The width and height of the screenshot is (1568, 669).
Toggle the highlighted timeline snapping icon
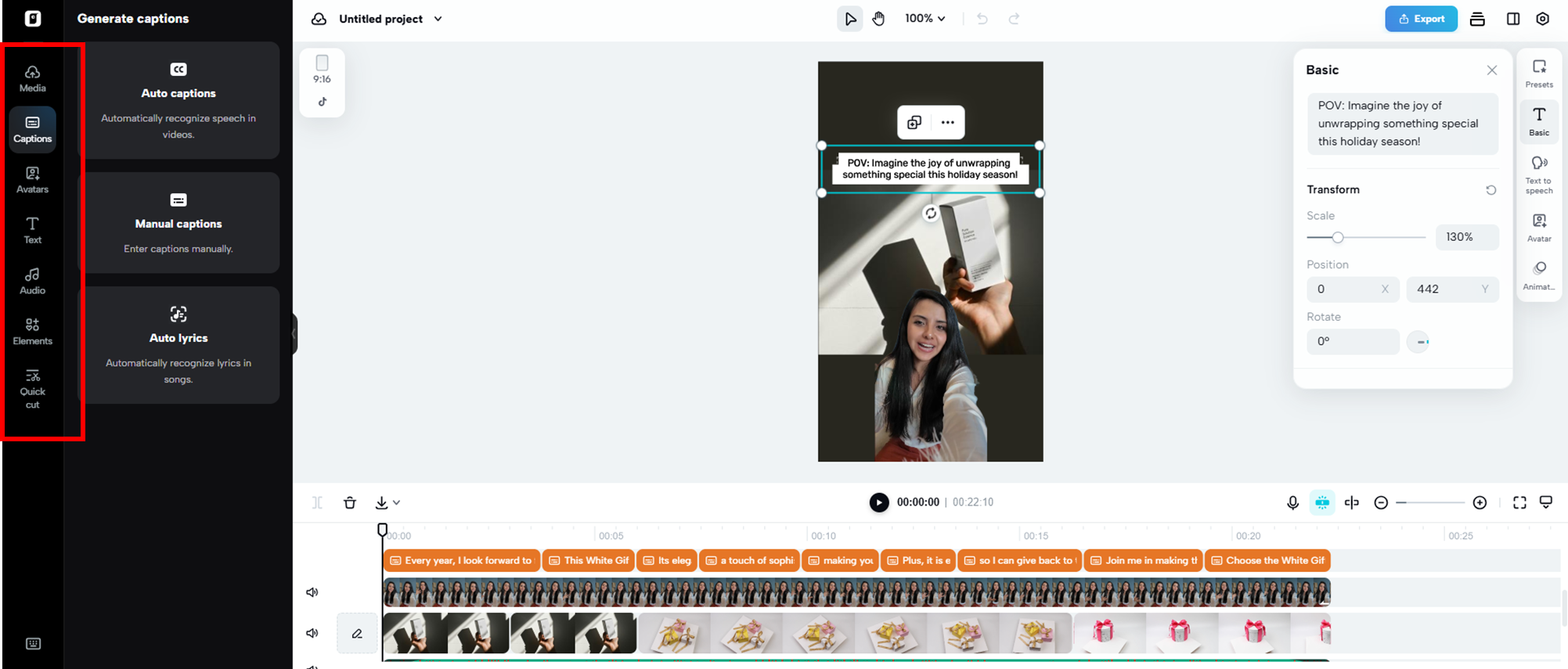coord(1322,502)
